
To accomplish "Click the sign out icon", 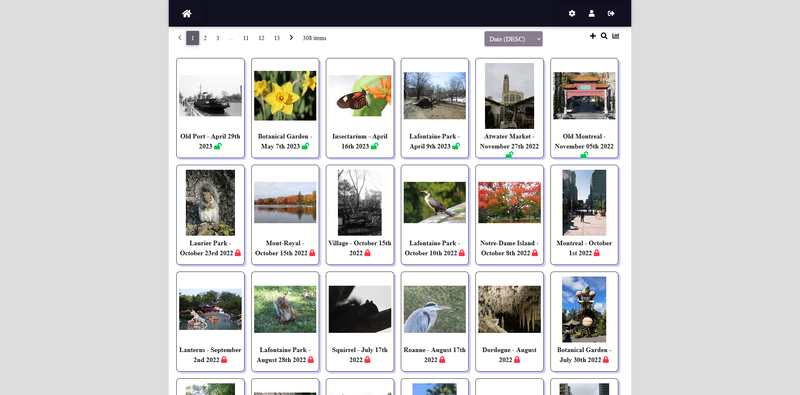I will click(611, 13).
